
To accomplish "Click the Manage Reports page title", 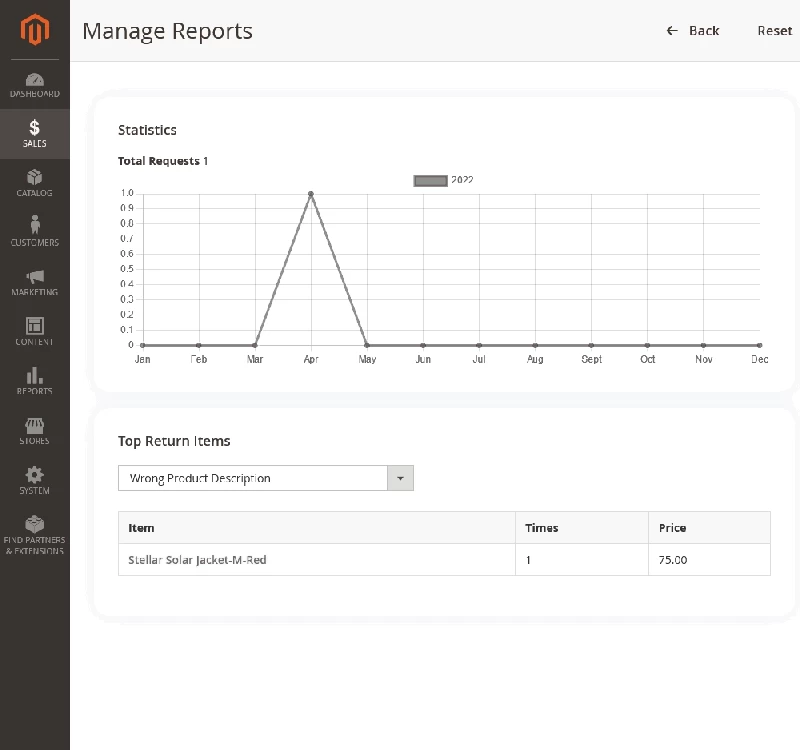I will pos(167,31).
